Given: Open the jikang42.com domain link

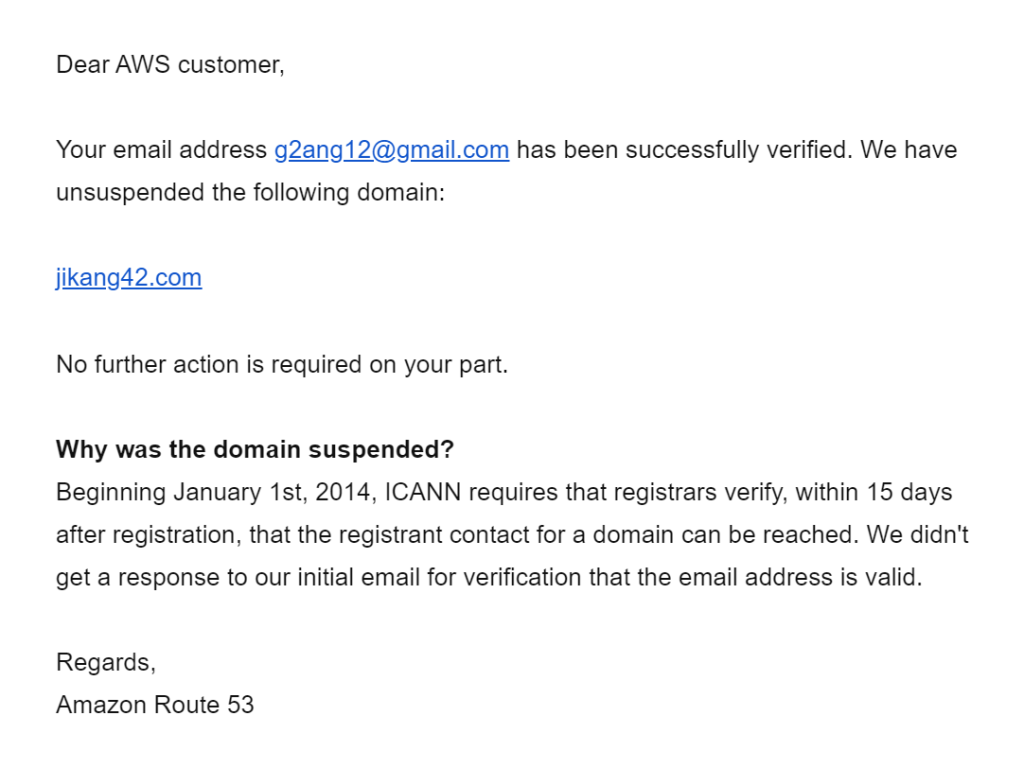Looking at the screenshot, I should pyautogui.click(x=129, y=278).
